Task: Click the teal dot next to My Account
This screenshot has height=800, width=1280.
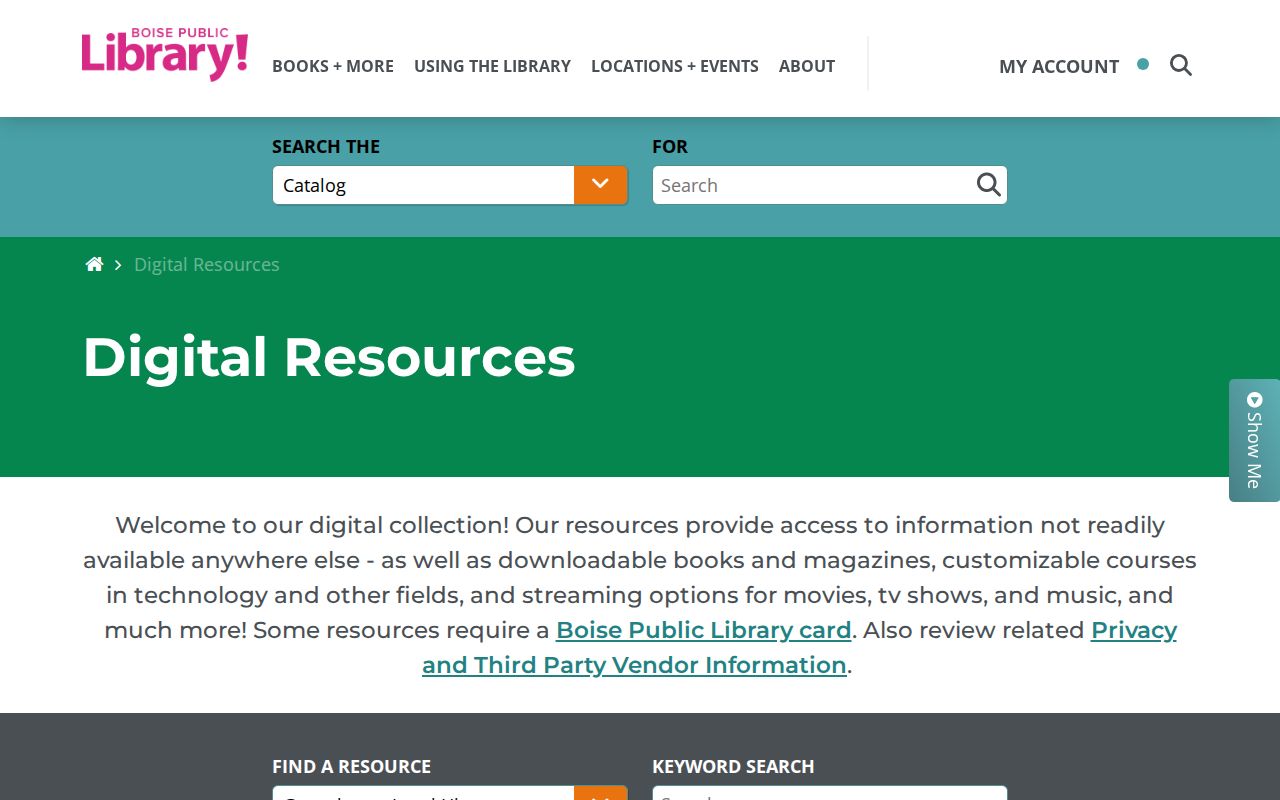Action: click(x=1143, y=64)
